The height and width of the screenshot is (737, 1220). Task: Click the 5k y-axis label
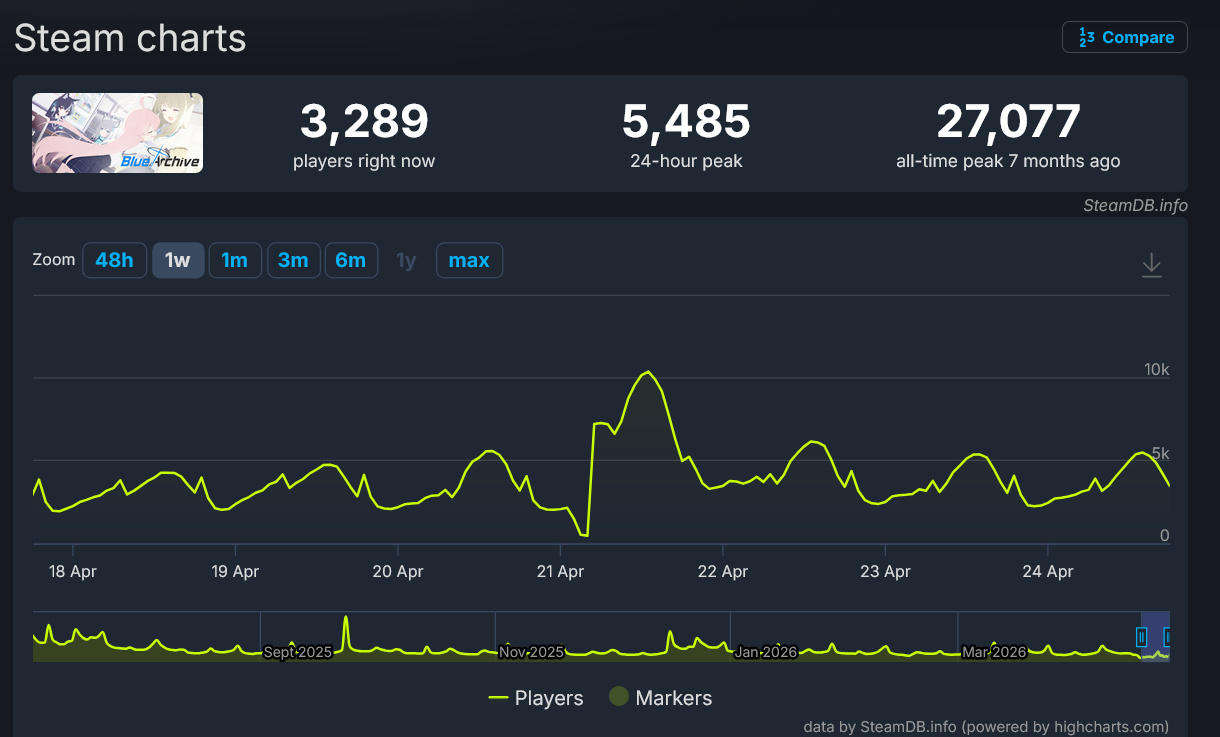click(1161, 453)
